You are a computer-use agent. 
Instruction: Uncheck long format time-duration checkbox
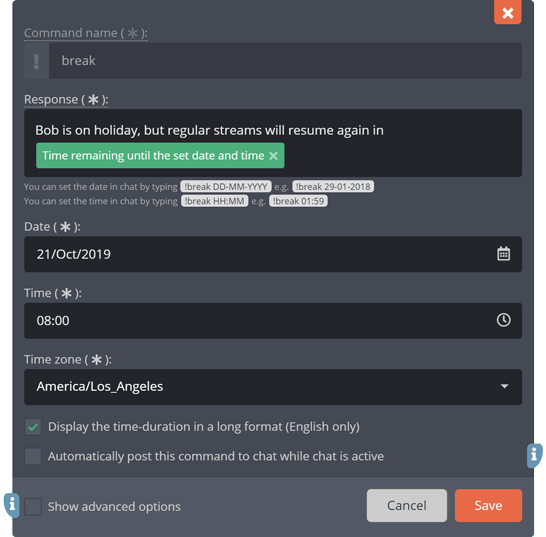[x=33, y=427]
